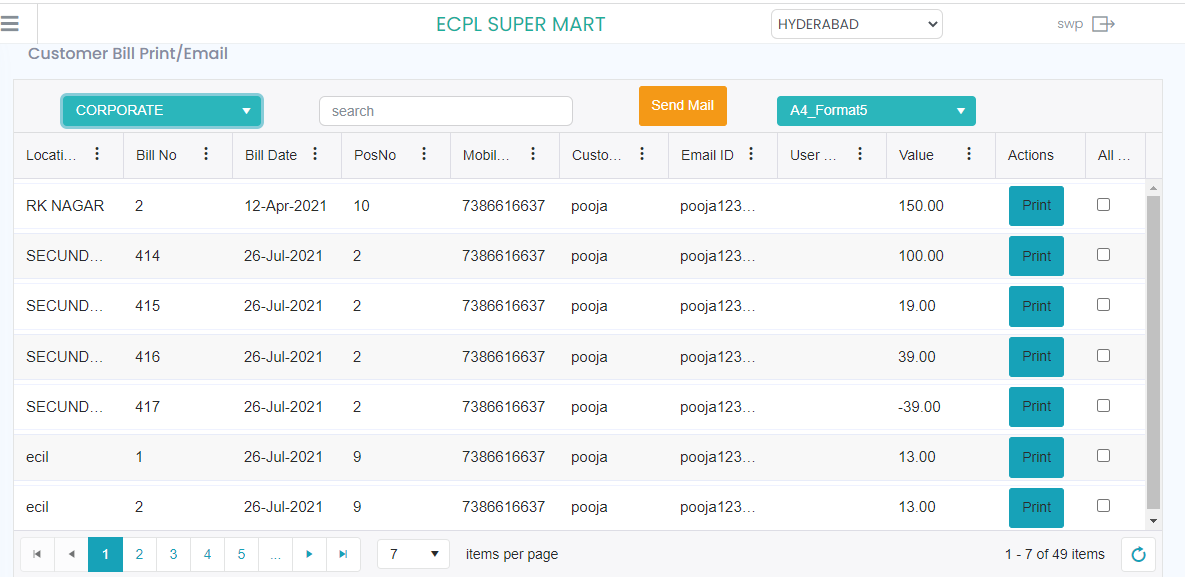Open Value column three-dot menu
Image resolution: width=1185 pixels, height=577 pixels.
pyautogui.click(x=969, y=154)
